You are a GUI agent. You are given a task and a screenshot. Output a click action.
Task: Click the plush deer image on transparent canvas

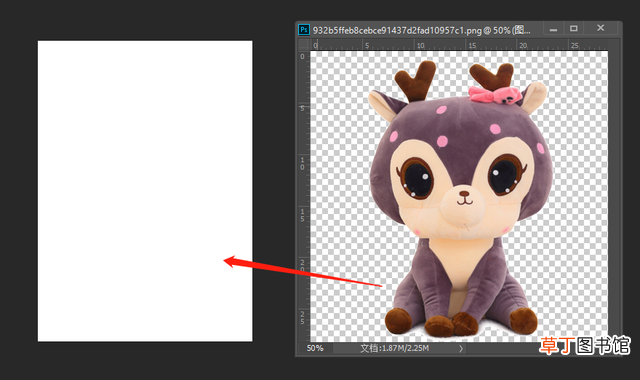pos(461,198)
